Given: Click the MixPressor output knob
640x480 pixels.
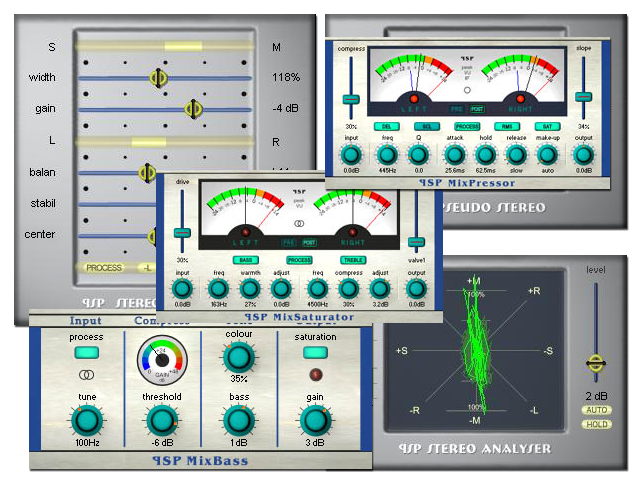Looking at the screenshot, I should click(584, 155).
